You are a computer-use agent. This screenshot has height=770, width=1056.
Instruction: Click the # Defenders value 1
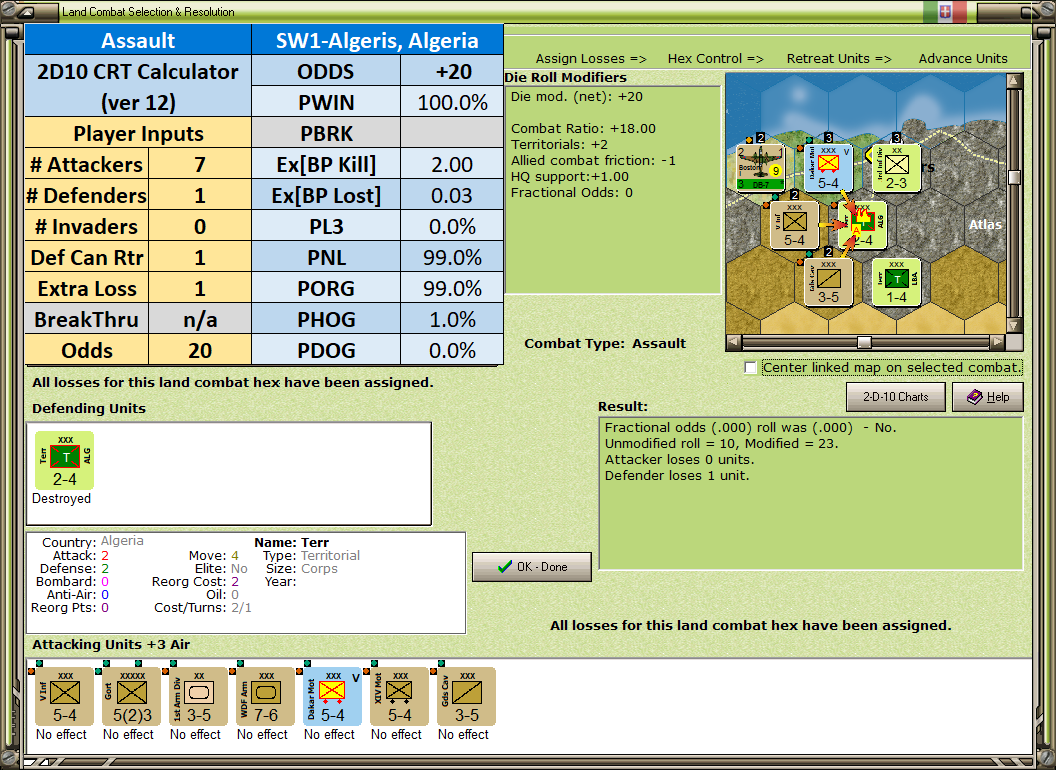point(199,195)
